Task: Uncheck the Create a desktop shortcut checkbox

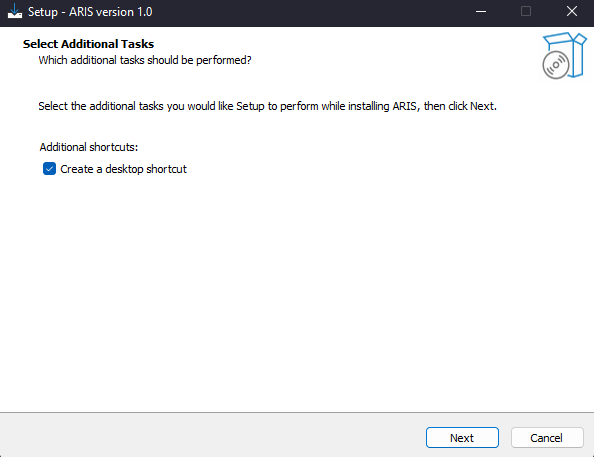Action: point(49,169)
